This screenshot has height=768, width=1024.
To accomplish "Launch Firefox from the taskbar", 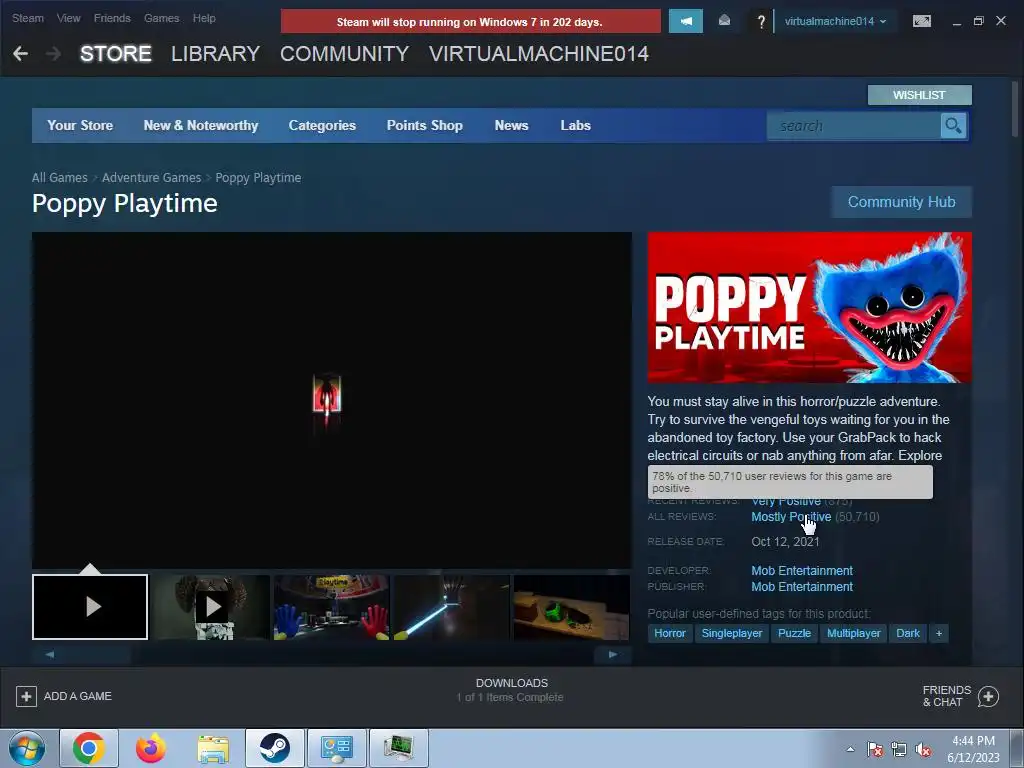I will (x=151, y=748).
